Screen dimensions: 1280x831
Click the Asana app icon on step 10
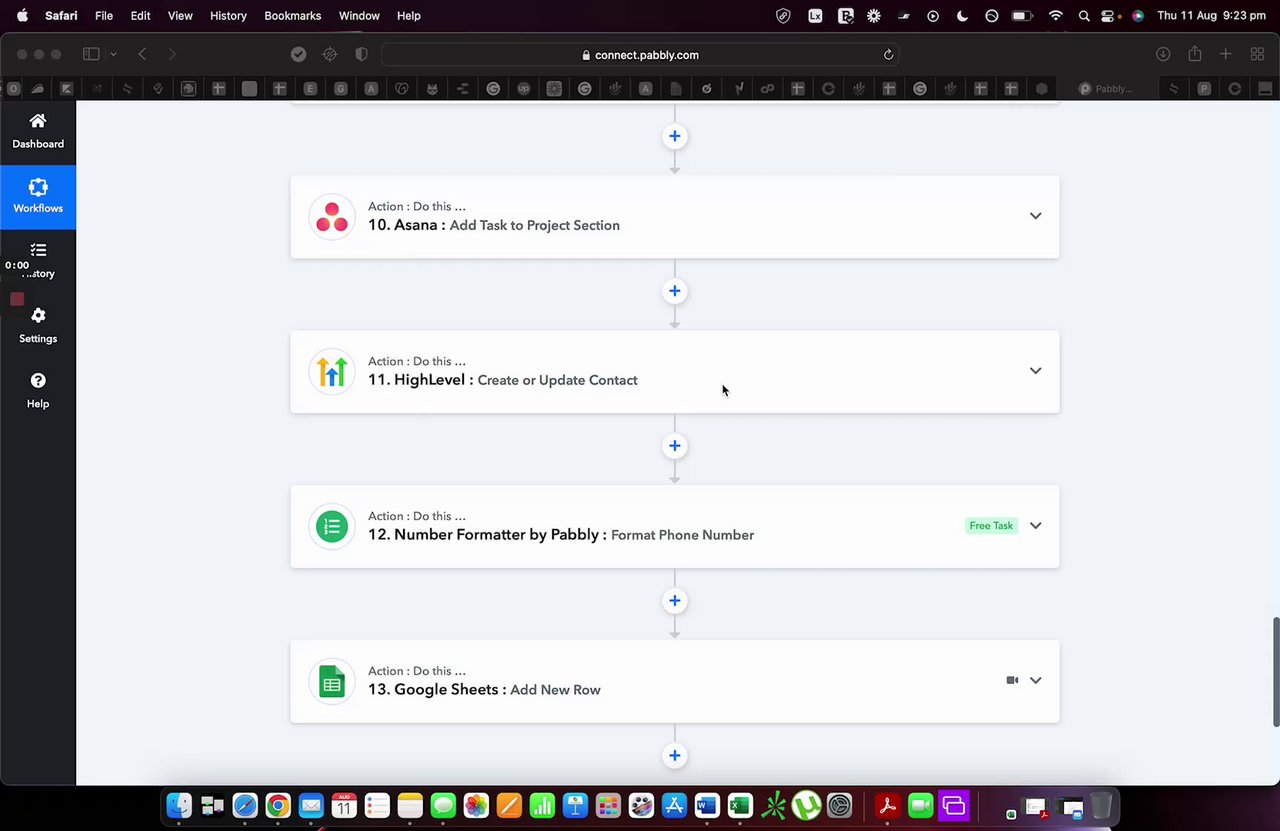tap(332, 217)
